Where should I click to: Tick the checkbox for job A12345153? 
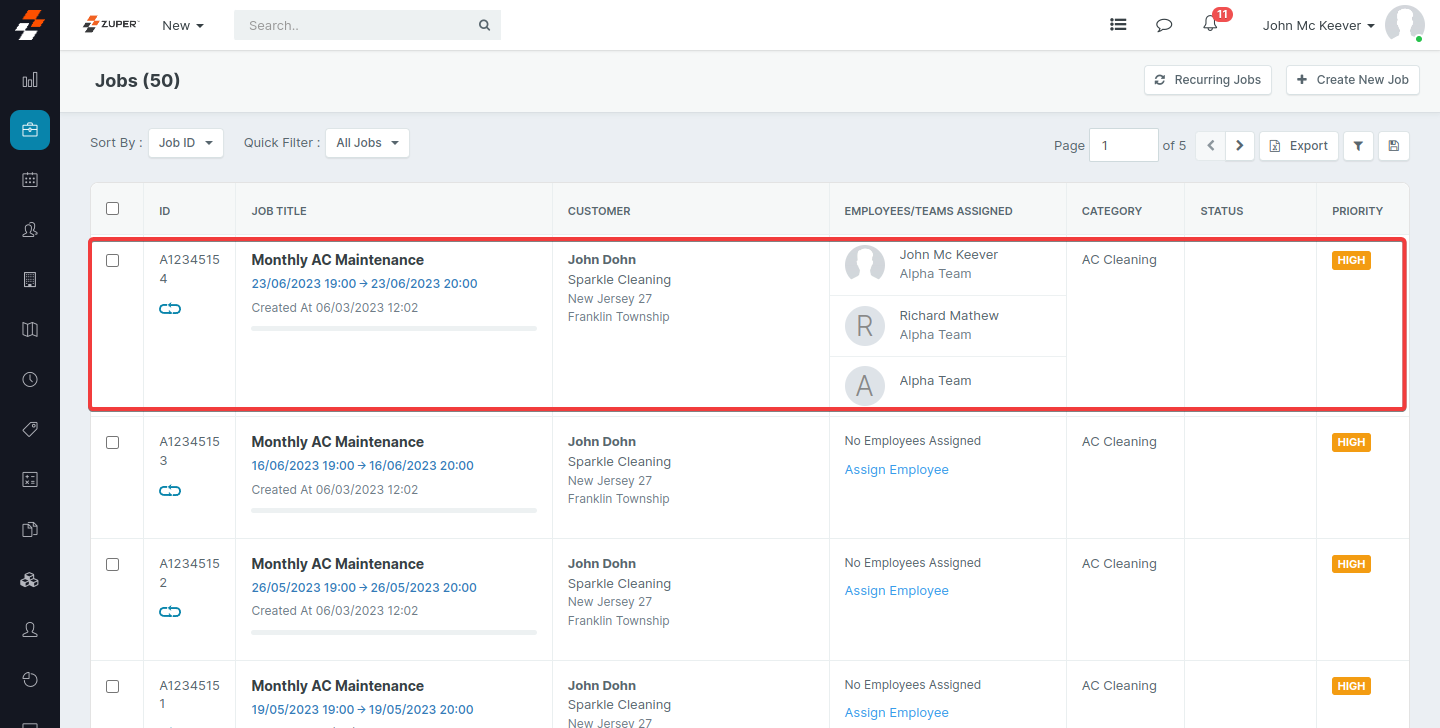click(113, 442)
